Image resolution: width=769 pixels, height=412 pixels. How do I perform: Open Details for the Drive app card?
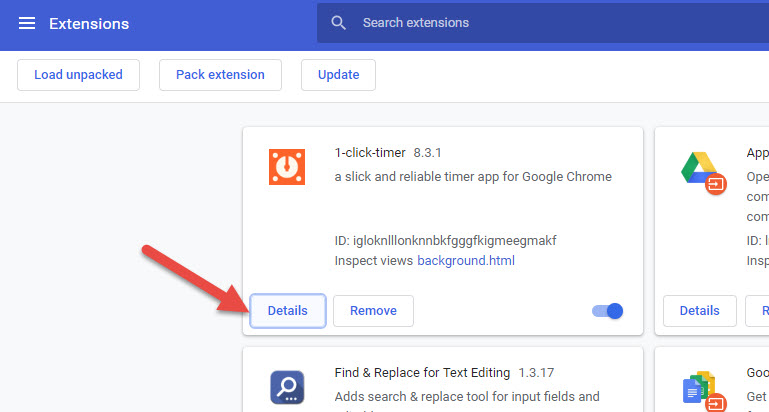click(700, 311)
